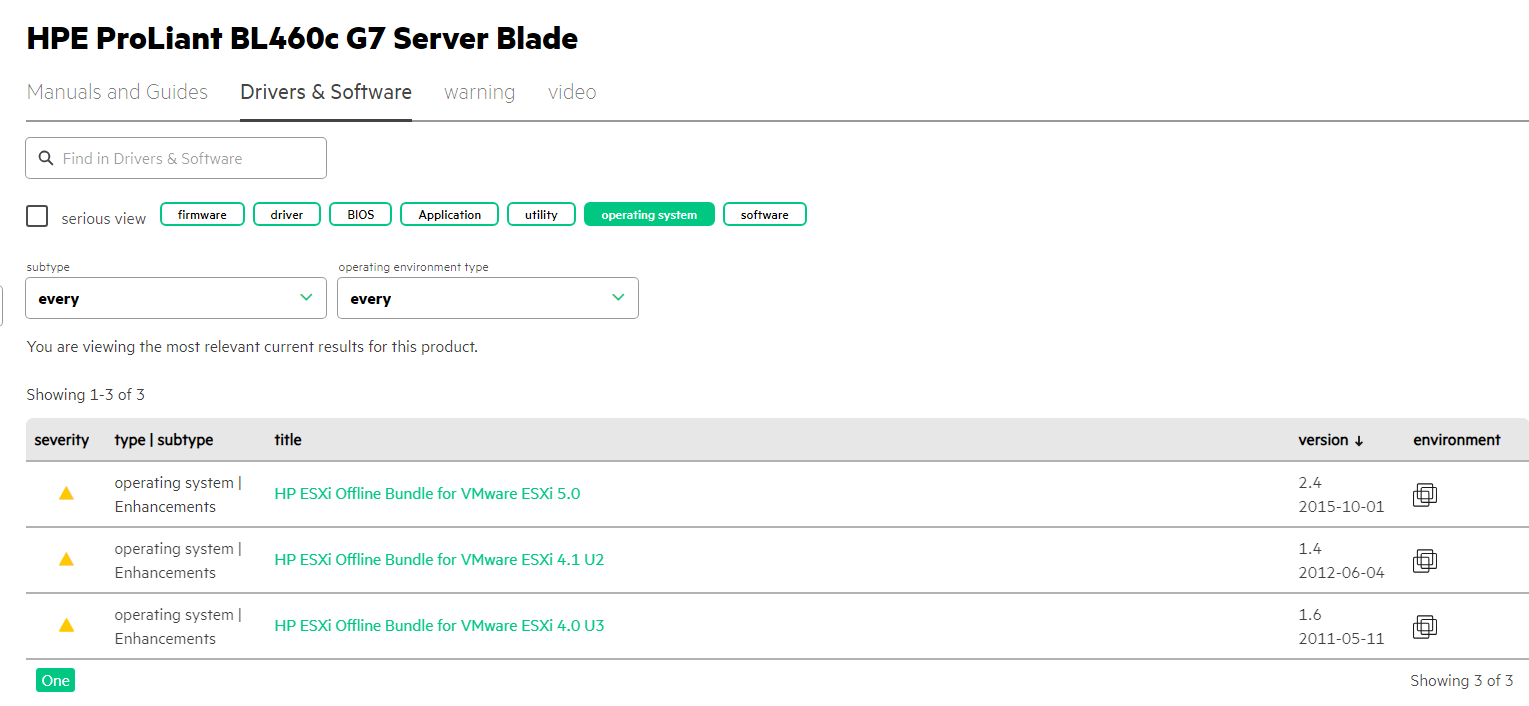Click the environment icon in the ESXi 4.0 U3 row
The image size is (1529, 706).
click(1425, 626)
